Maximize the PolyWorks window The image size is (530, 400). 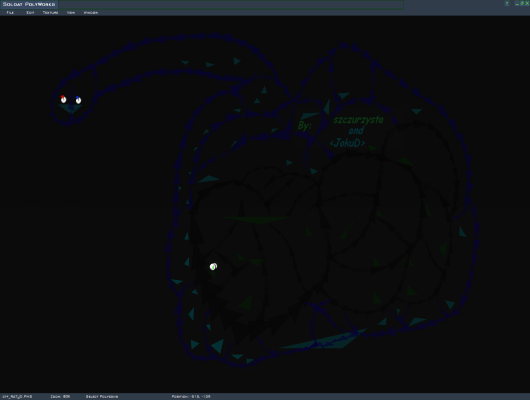pos(522,3)
